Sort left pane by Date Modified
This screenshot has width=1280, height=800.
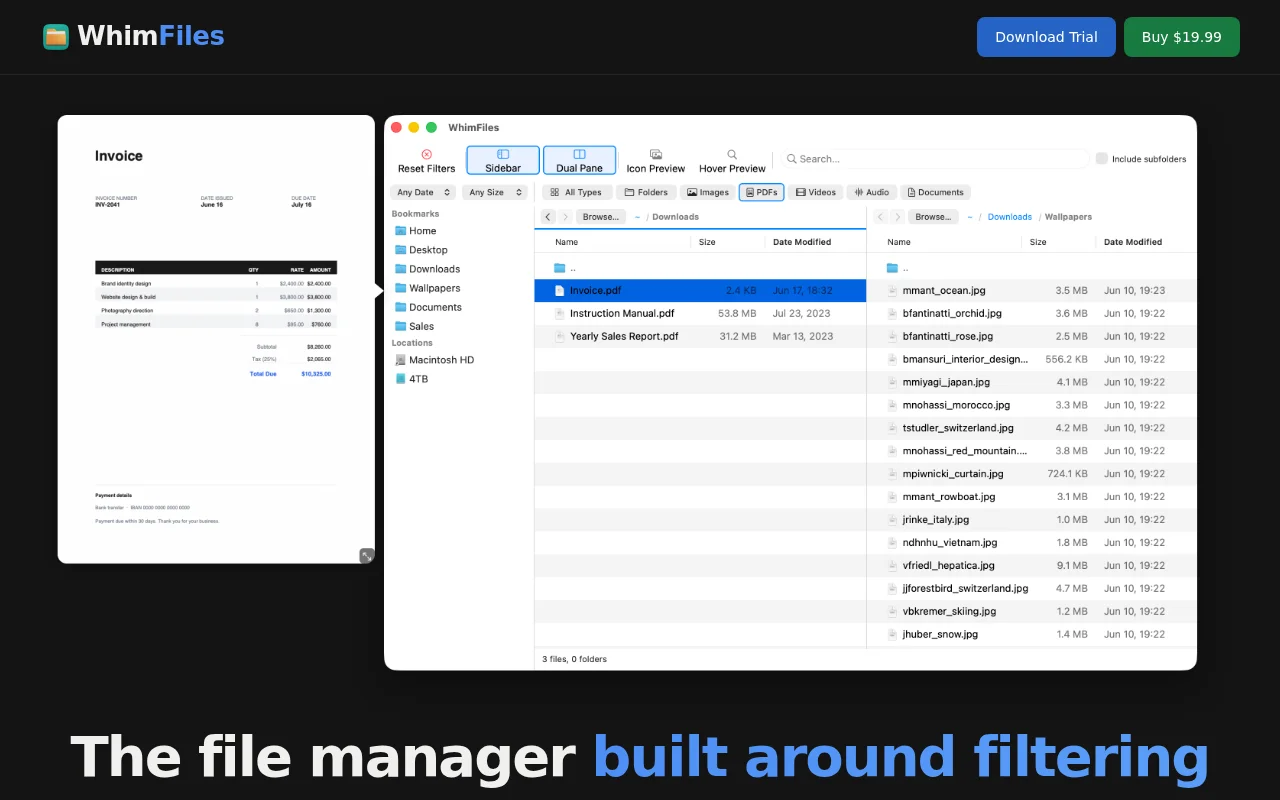(x=802, y=242)
